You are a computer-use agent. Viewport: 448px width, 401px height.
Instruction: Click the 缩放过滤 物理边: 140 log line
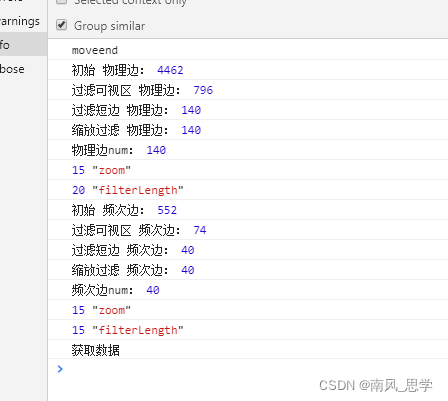248,130
